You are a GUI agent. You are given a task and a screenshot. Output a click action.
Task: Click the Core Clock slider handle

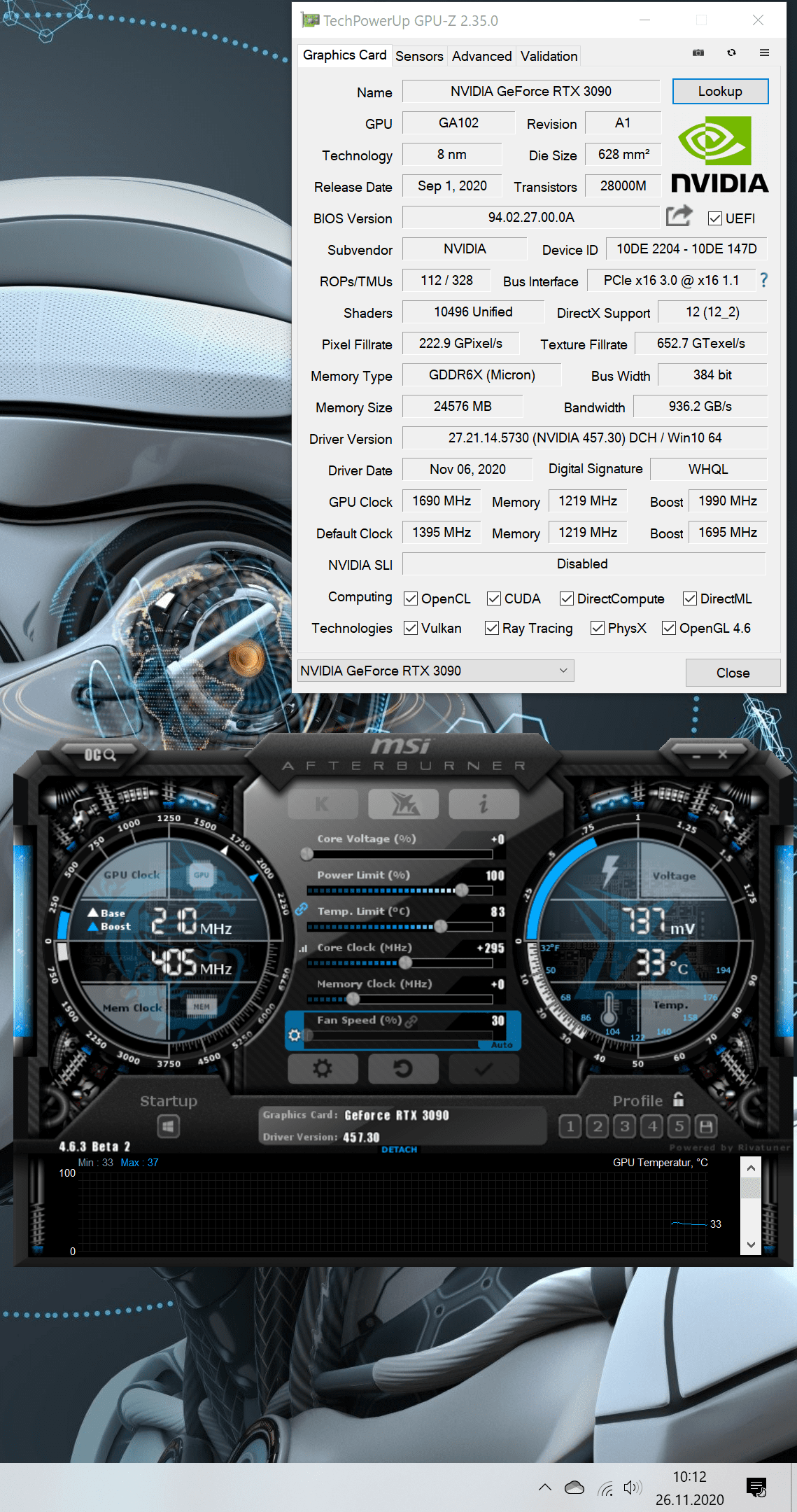(405, 962)
